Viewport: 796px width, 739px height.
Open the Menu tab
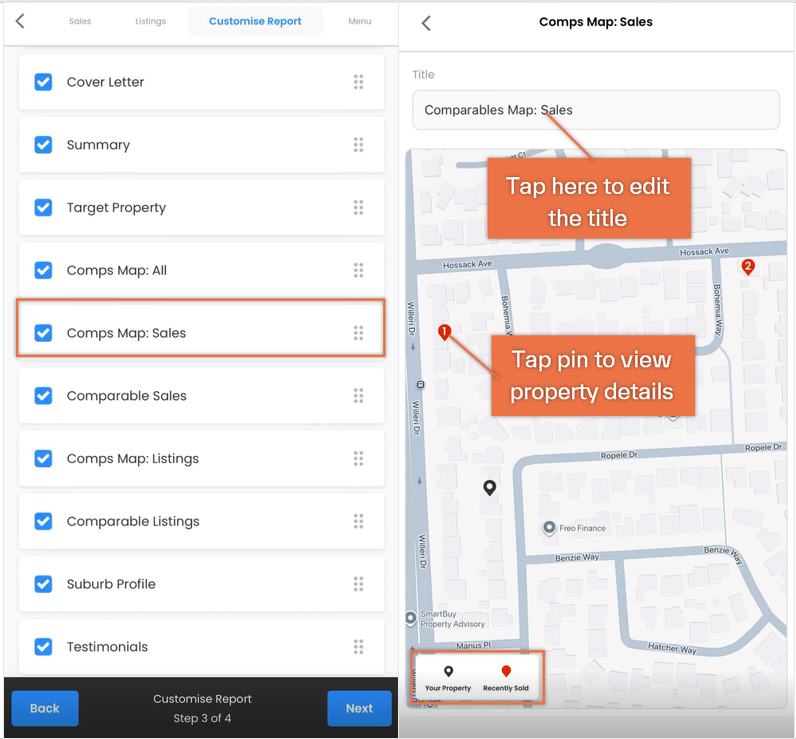point(359,21)
